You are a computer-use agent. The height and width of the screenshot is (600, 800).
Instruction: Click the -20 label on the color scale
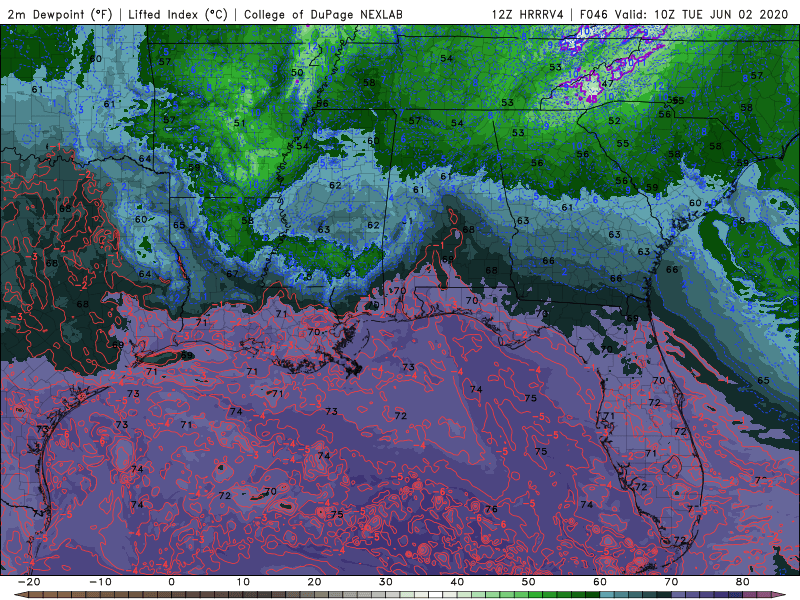click(x=29, y=582)
